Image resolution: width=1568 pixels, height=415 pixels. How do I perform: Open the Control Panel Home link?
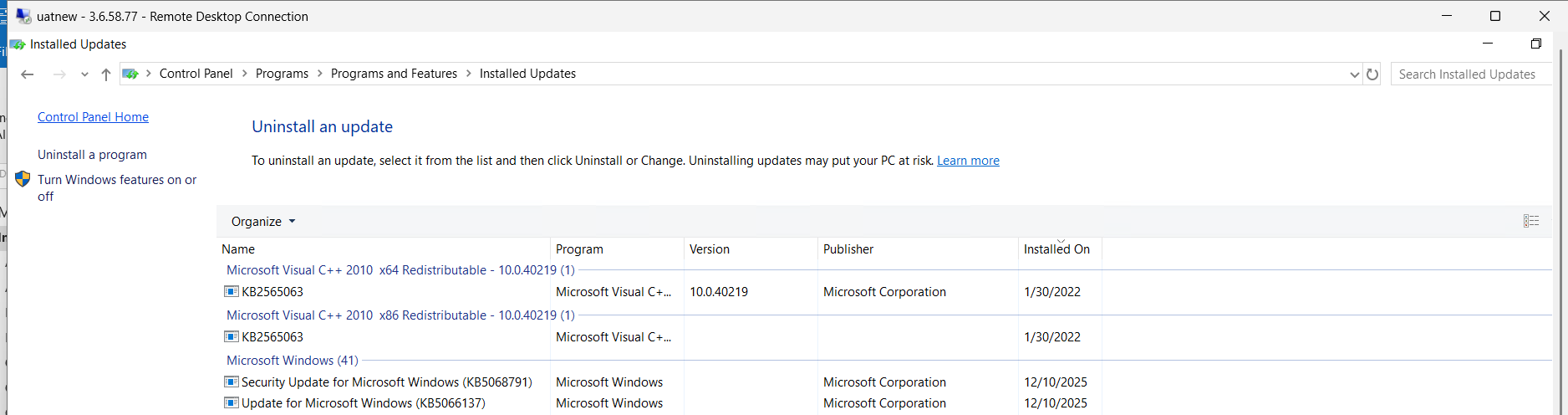(x=93, y=117)
